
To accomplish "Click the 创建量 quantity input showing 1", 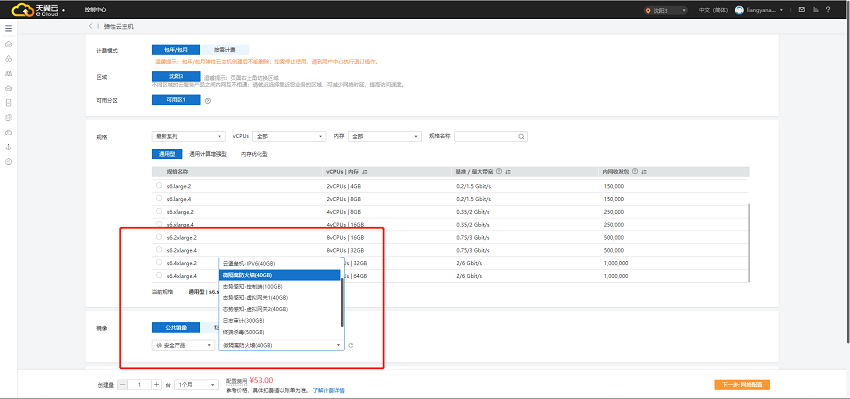I will (x=140, y=384).
